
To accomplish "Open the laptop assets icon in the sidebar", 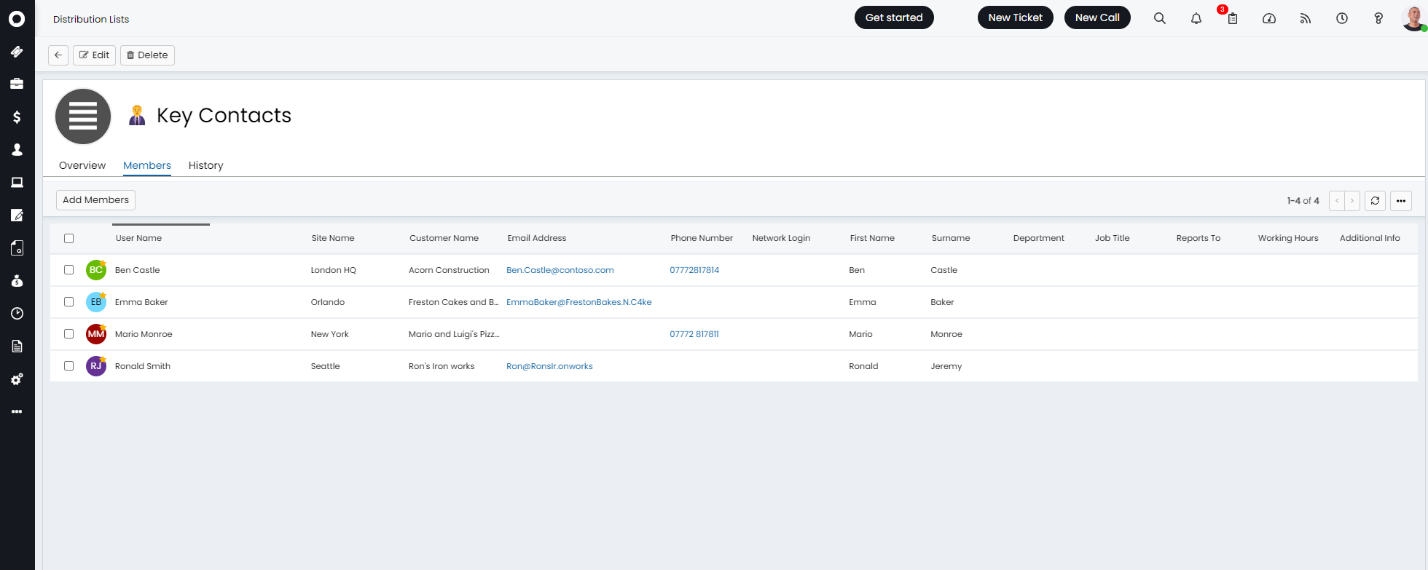I will [17, 182].
